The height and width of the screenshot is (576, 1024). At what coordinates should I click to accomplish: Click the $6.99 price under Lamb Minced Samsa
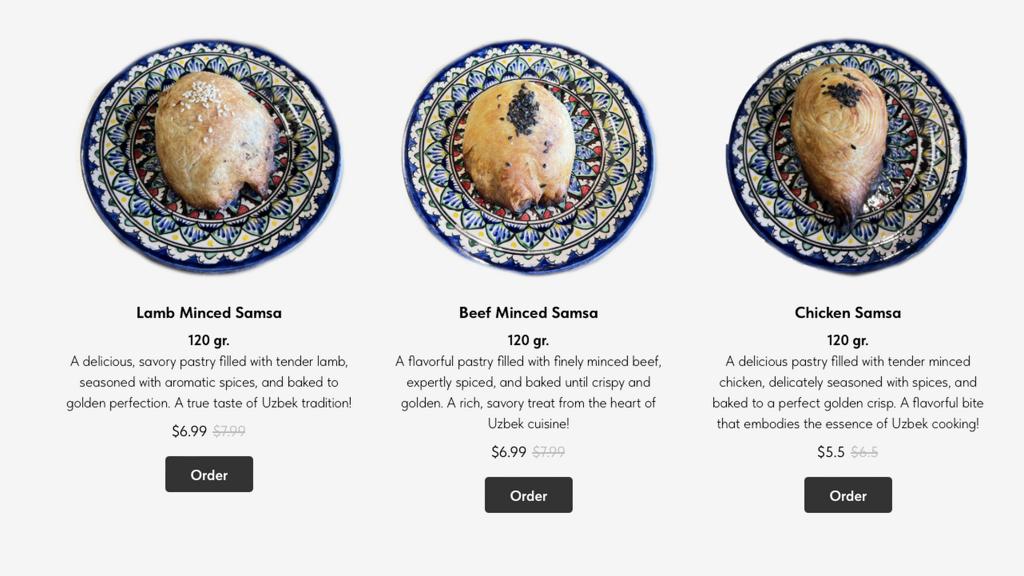coord(189,431)
